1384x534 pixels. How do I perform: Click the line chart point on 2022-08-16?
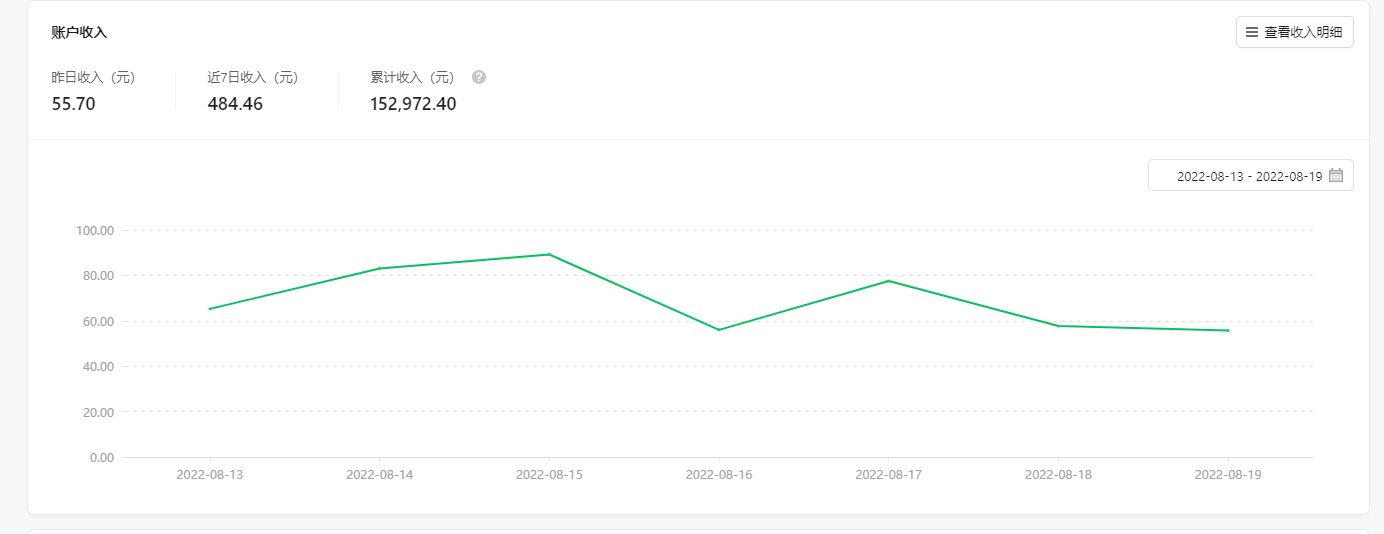tap(718, 330)
